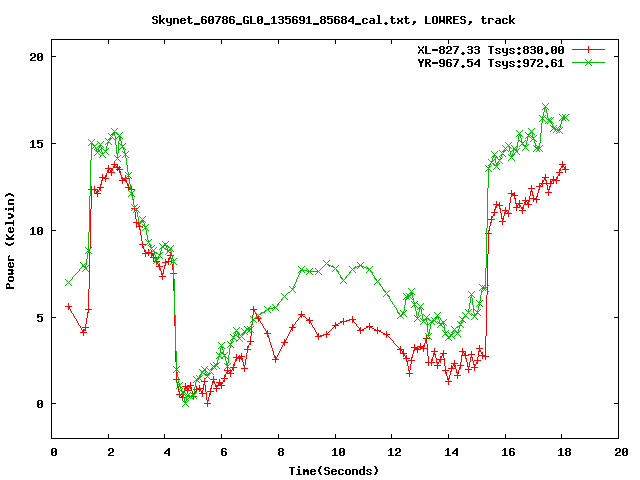Click the 4 tick on Time axis
Image resolution: width=640 pixels, height=480 pixels.
pos(167,452)
